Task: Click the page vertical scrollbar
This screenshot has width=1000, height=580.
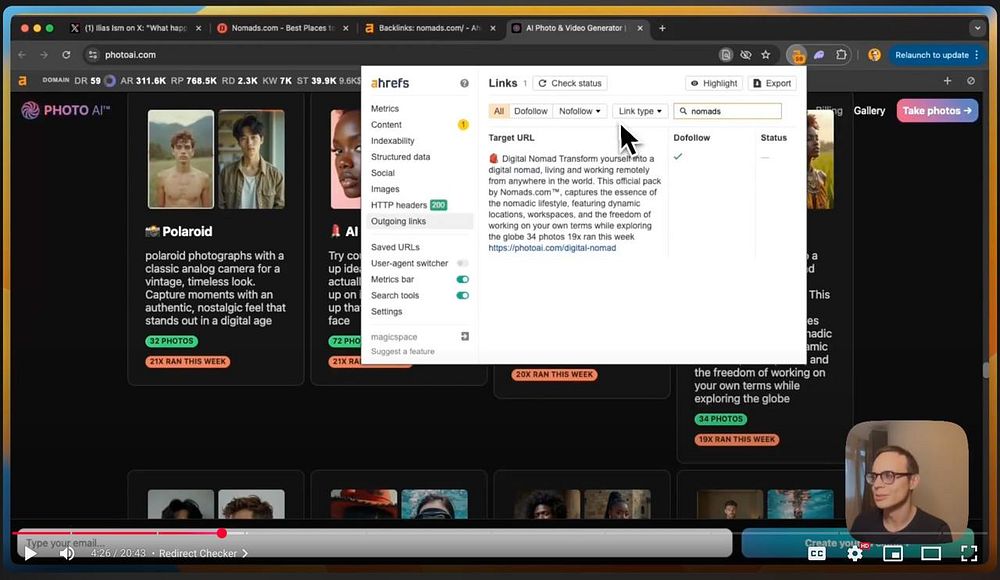Action: (986, 370)
